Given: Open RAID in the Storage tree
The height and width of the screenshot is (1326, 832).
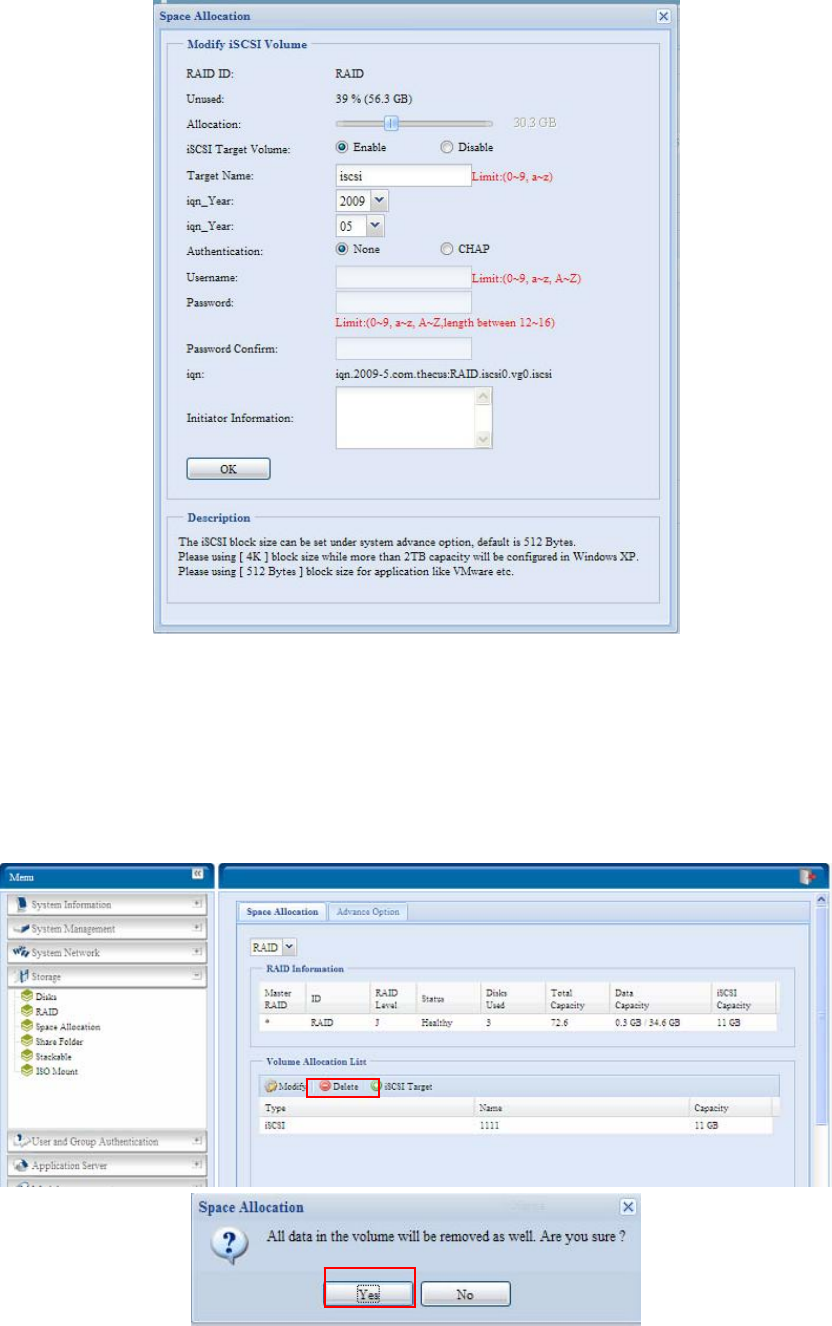Looking at the screenshot, I should (46, 1011).
